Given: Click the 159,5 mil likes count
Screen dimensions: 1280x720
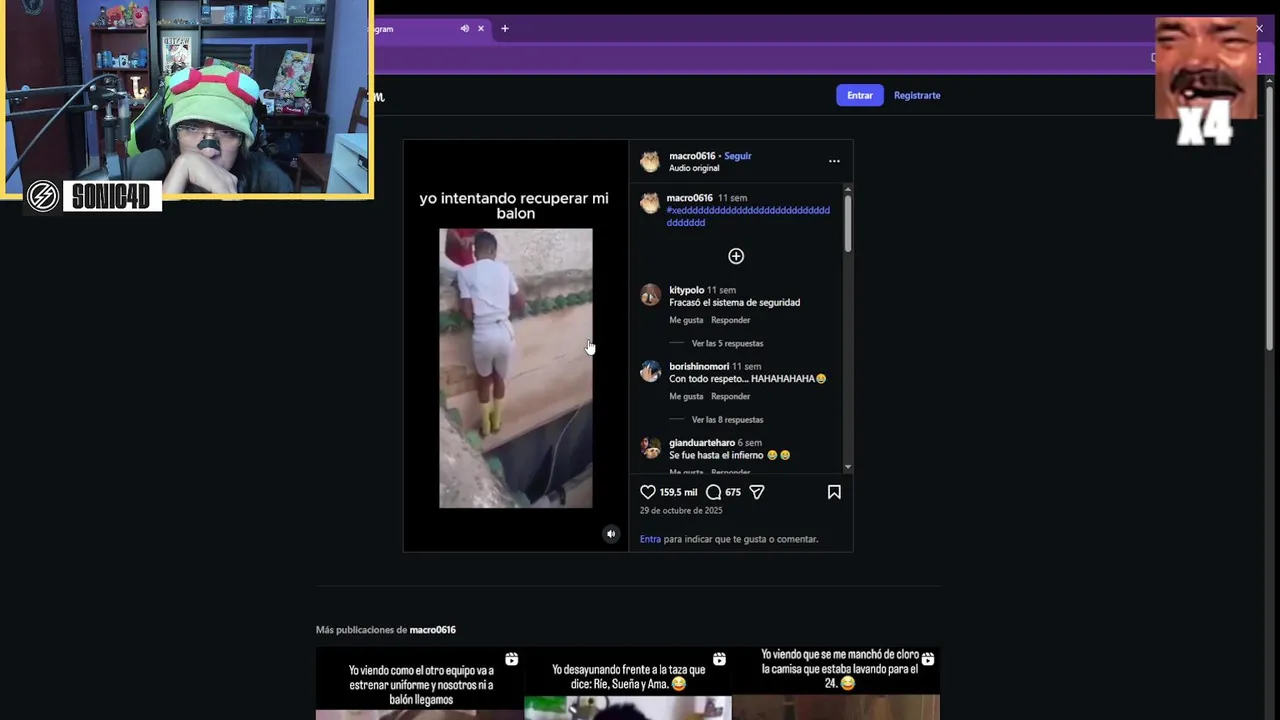Looking at the screenshot, I should coord(678,492).
